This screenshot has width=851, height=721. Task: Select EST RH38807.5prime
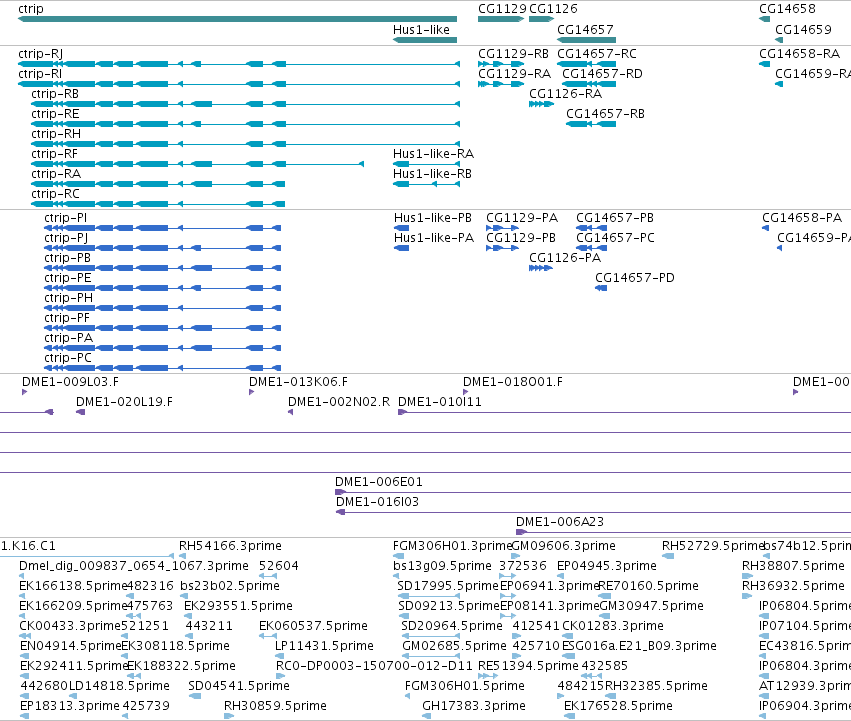click(793, 566)
